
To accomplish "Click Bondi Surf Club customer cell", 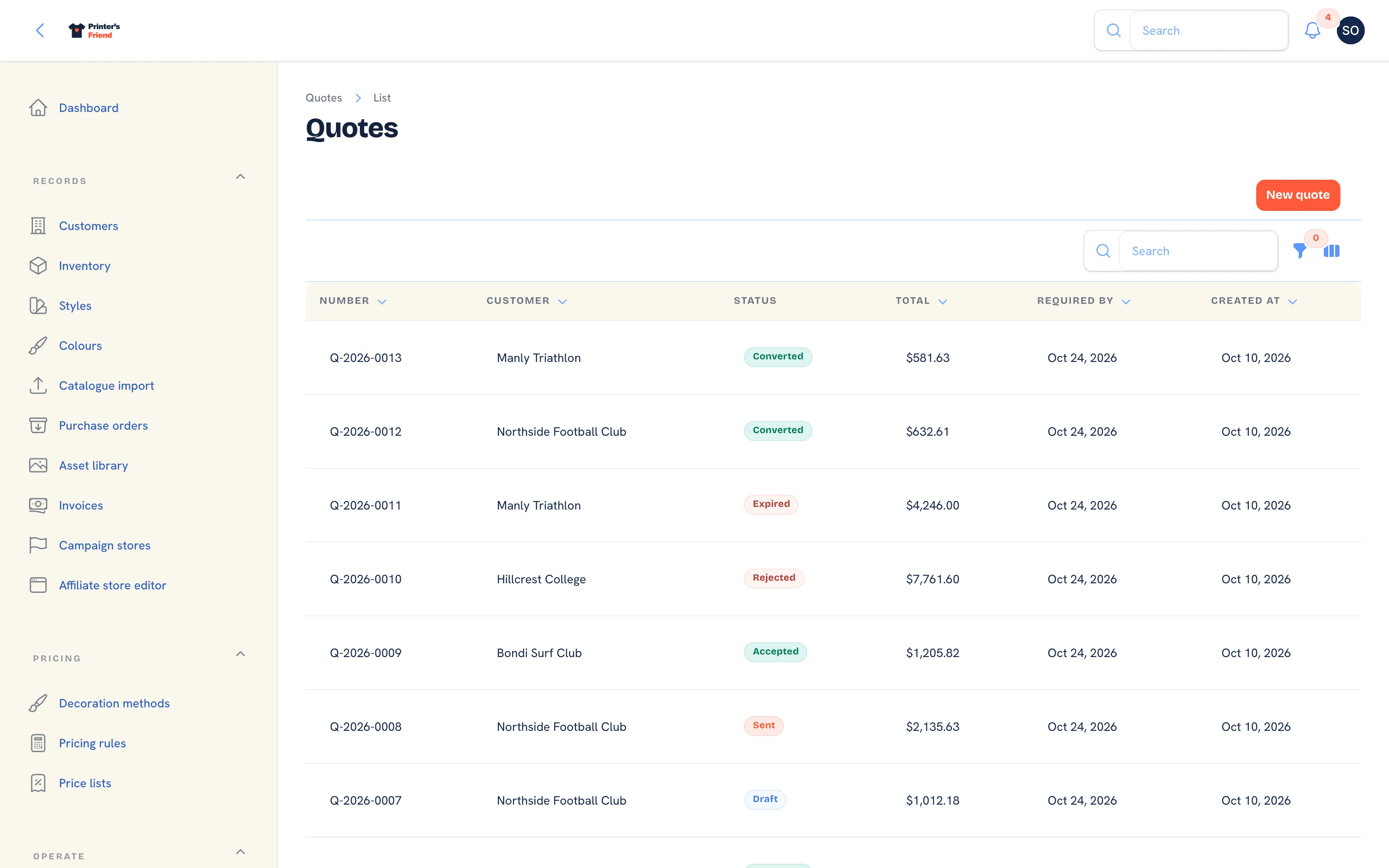I will [539, 653].
